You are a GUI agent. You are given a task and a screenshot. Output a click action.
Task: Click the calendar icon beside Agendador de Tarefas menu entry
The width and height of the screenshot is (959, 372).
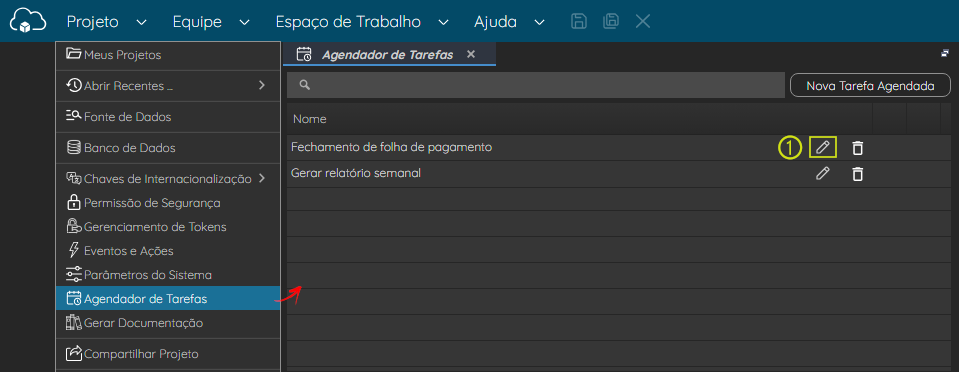[73, 299]
